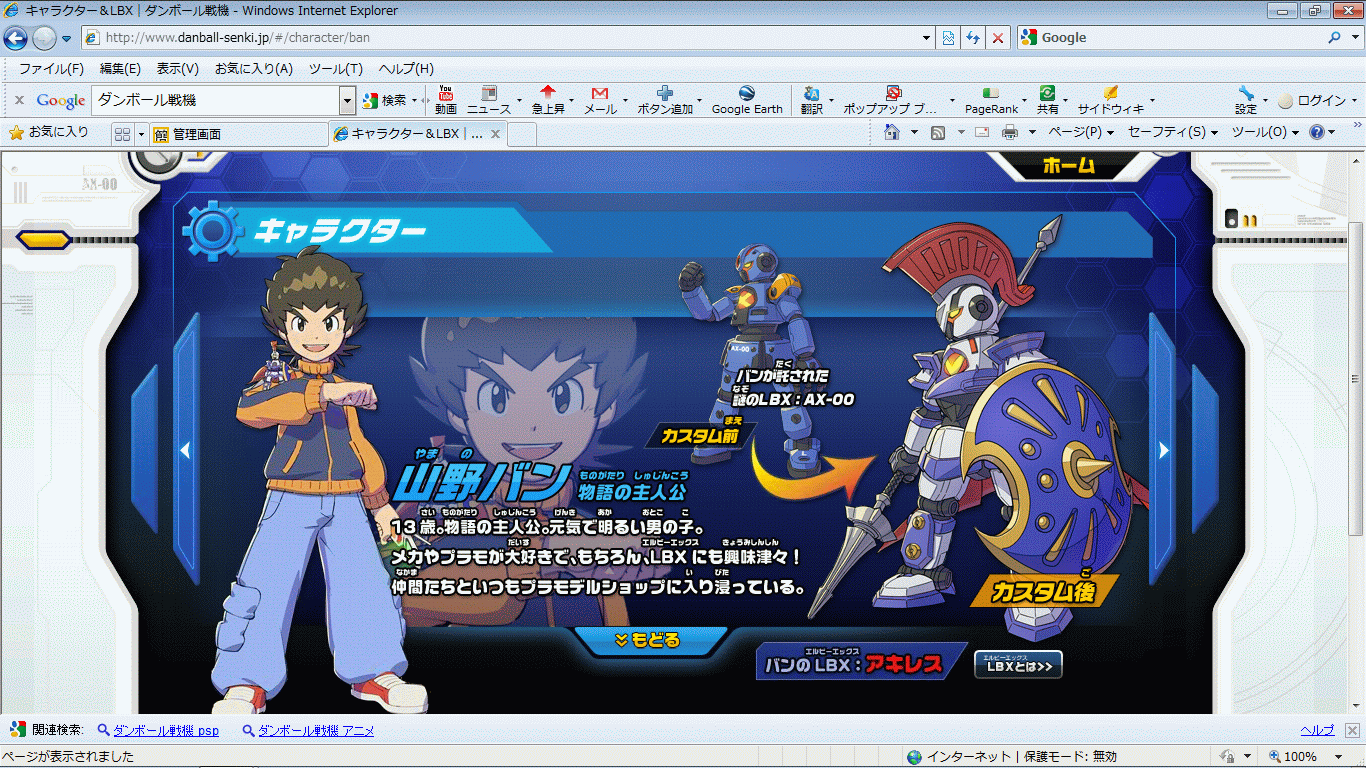Open the YouTube 動画 toolbar button
Viewport: 1366px width, 768px height.
tap(446, 100)
